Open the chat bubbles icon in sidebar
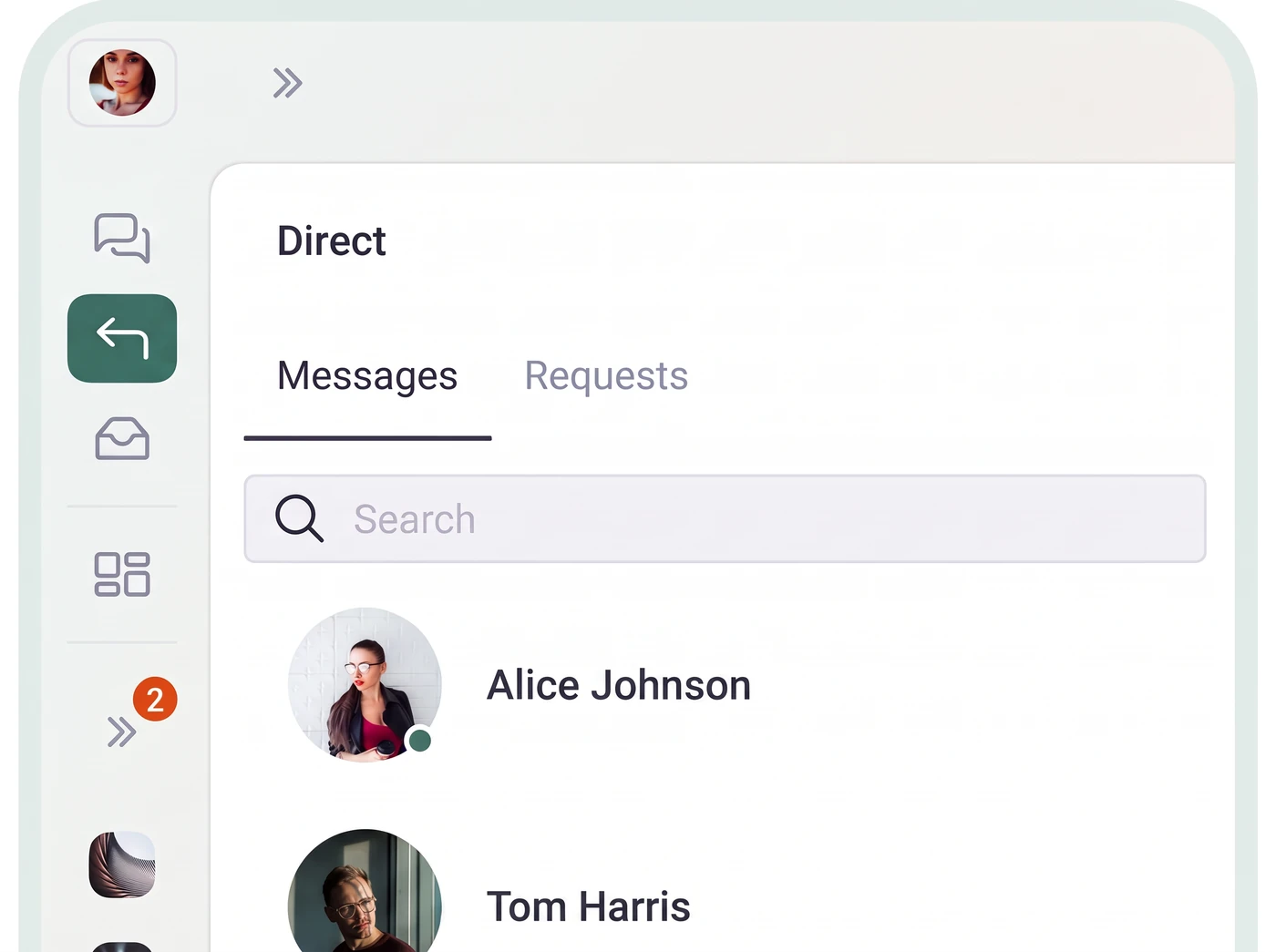This screenshot has height=952, width=1276. pyautogui.click(x=122, y=238)
